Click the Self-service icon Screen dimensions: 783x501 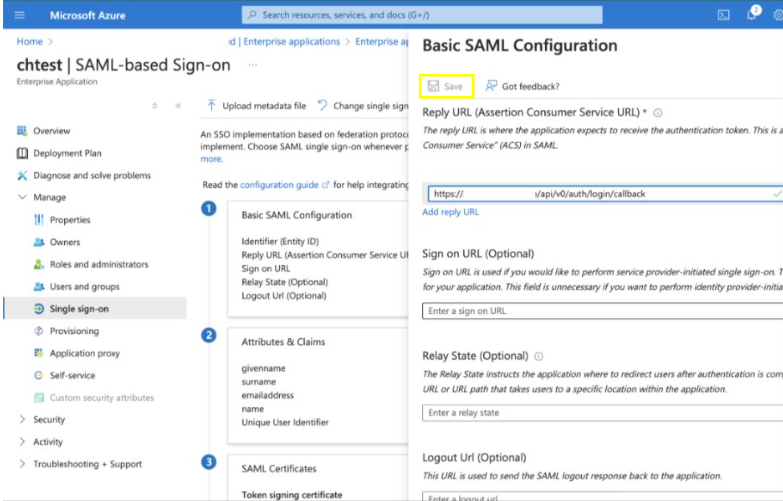click(38, 376)
